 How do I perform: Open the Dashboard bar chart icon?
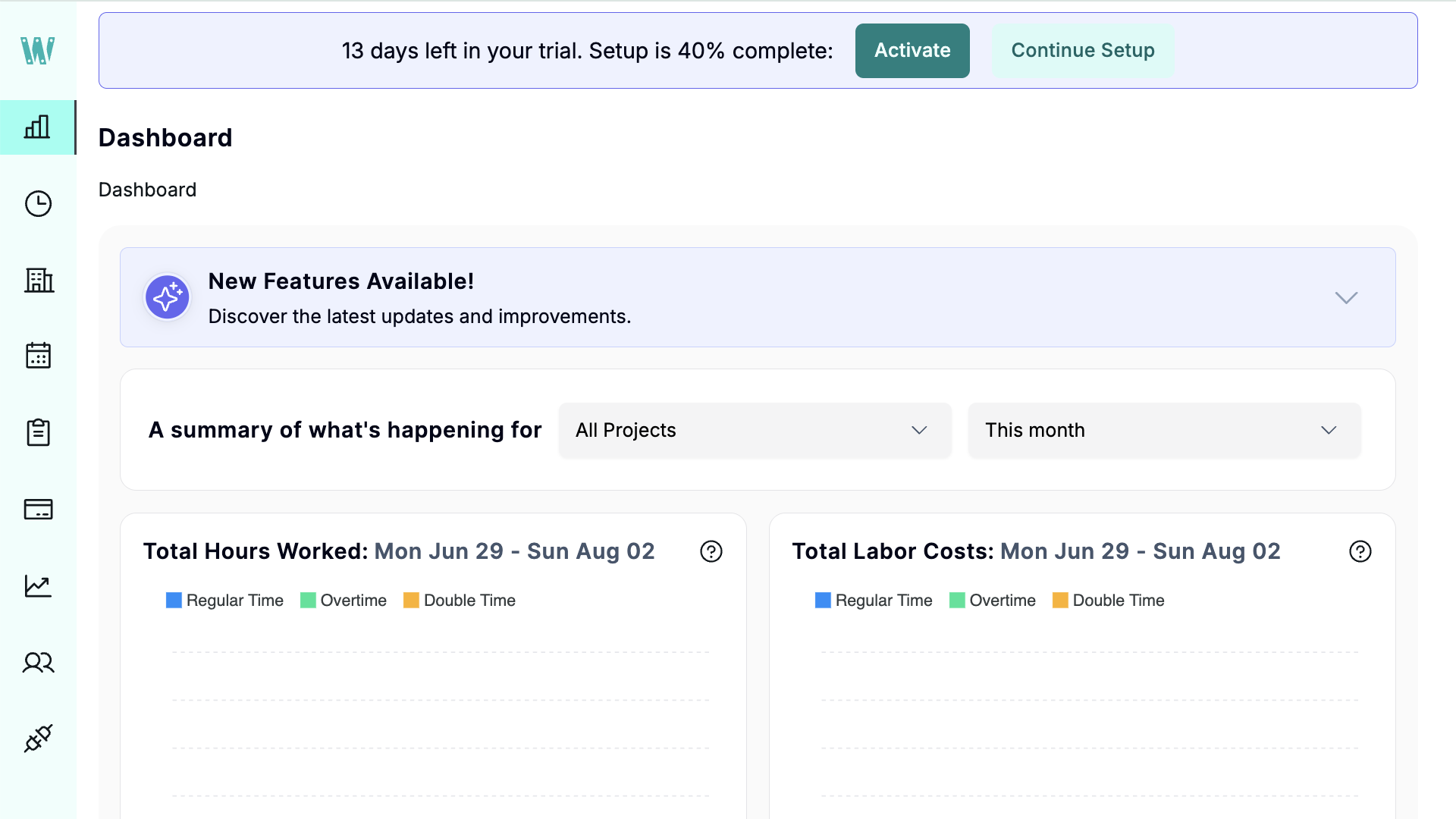(x=37, y=127)
